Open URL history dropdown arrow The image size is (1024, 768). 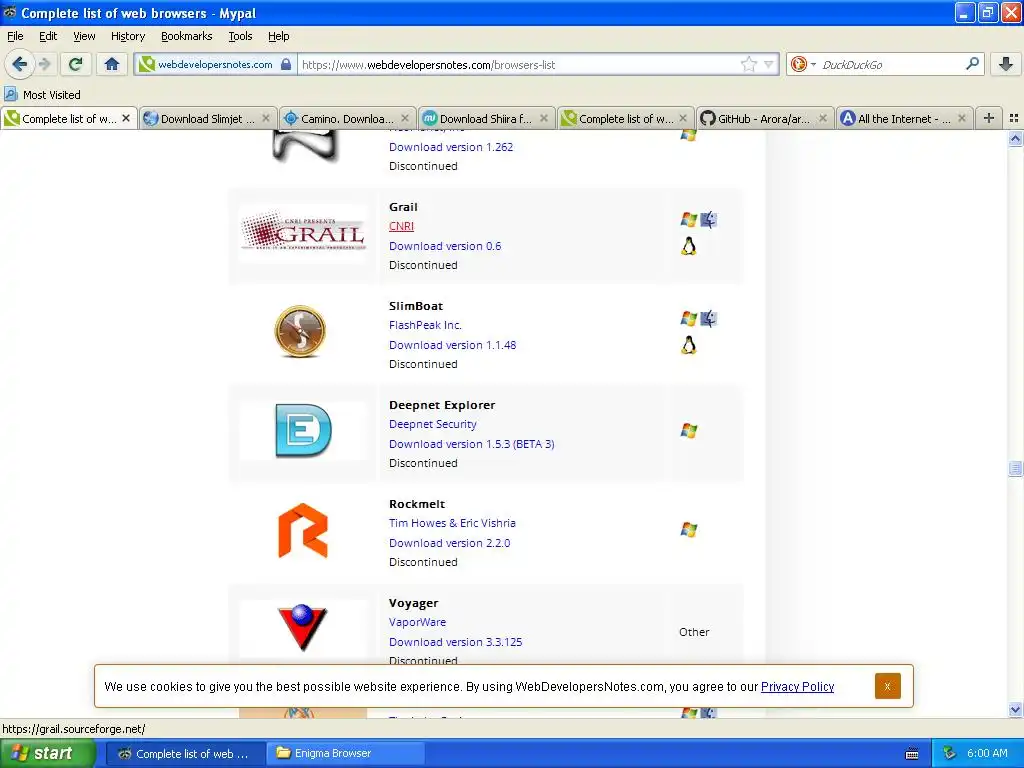click(769, 64)
